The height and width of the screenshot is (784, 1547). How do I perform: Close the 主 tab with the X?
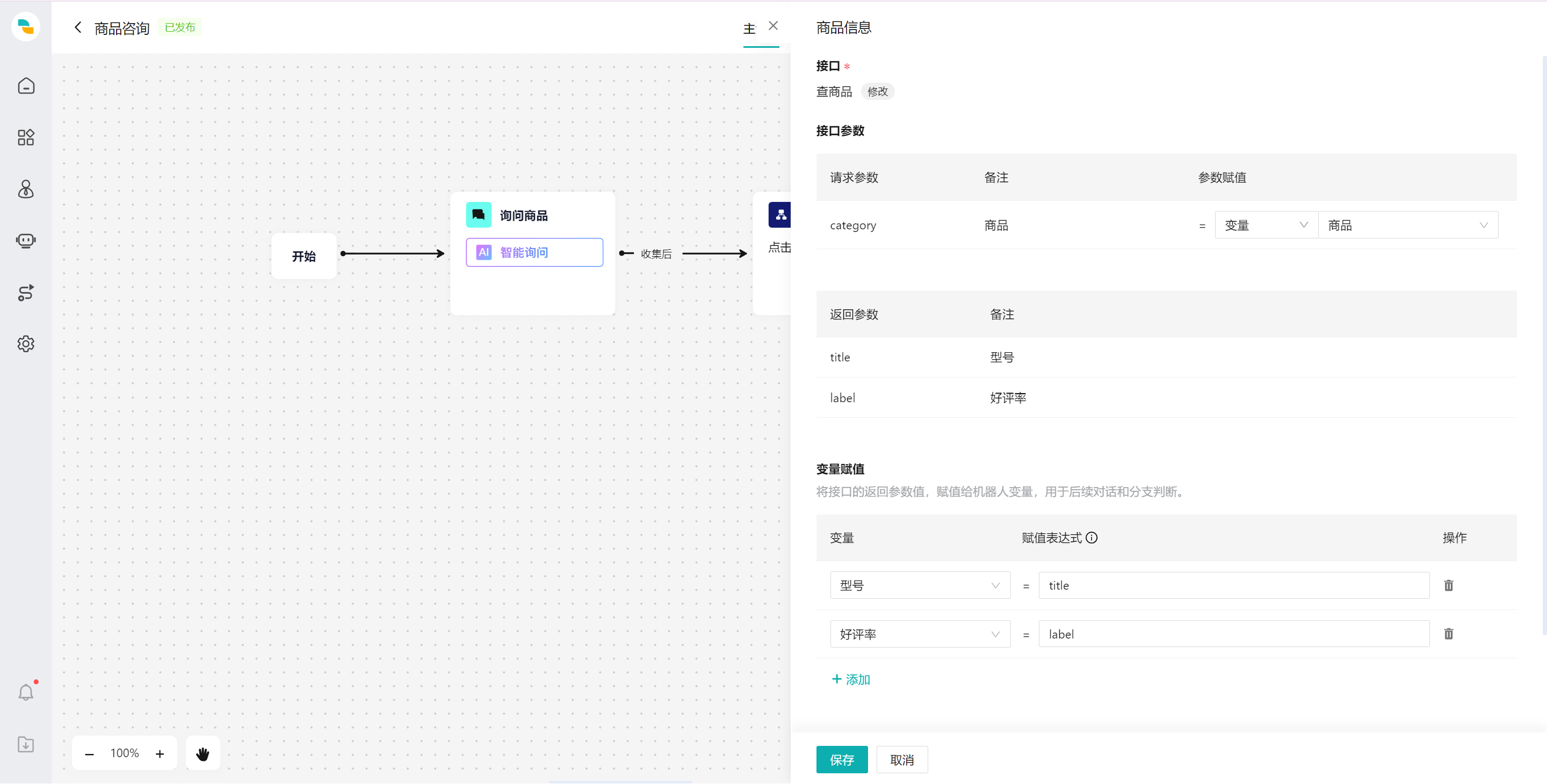coord(773,25)
